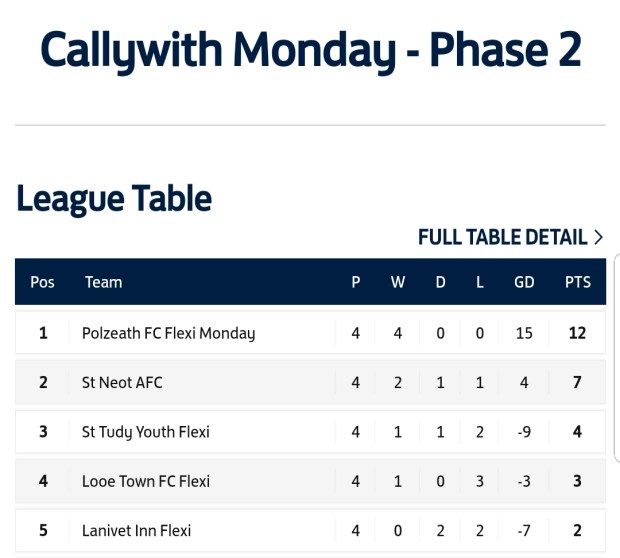
Task: Click position 1 in the league table
Action: 43,333
